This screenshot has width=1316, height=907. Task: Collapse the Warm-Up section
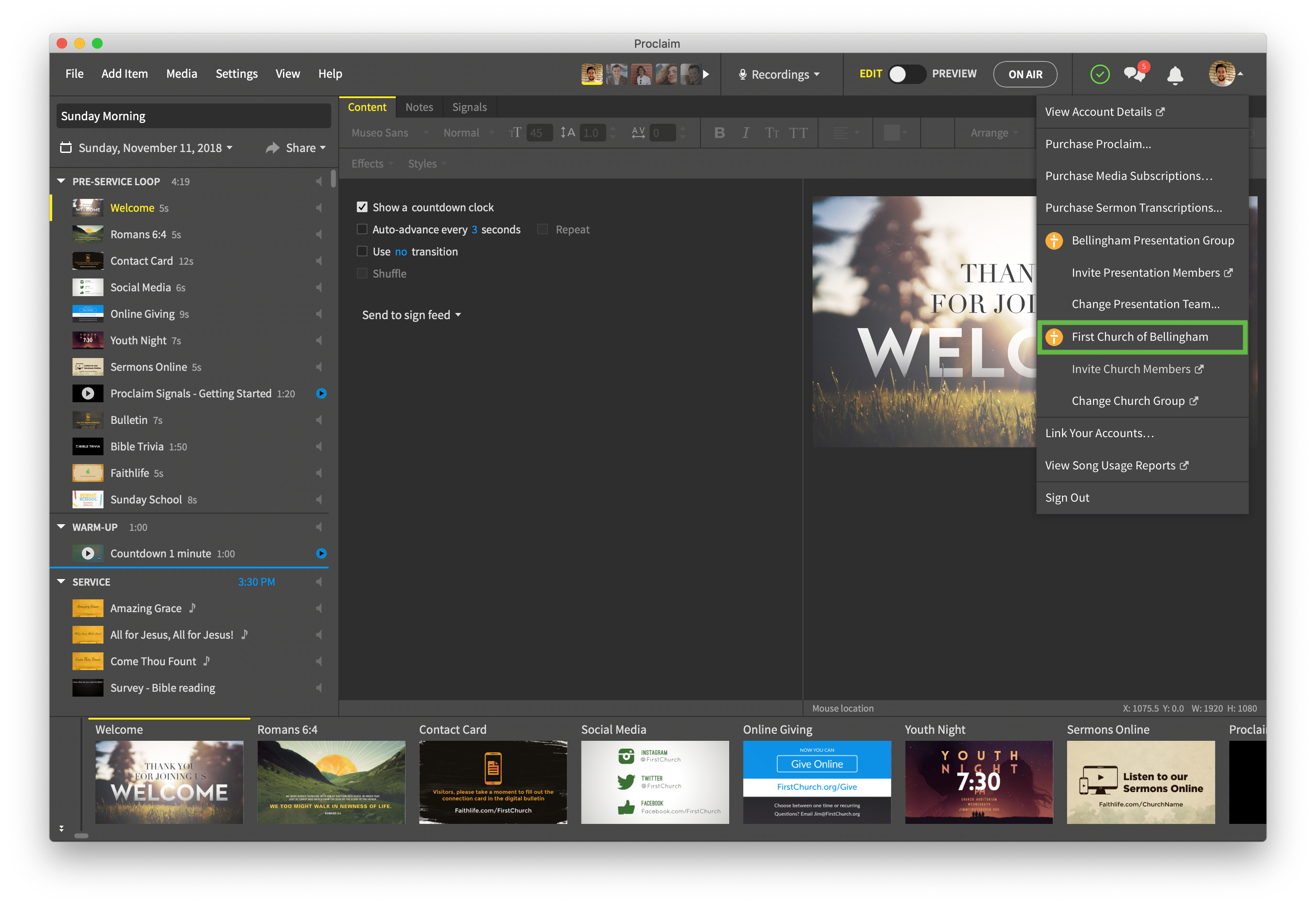[61, 527]
